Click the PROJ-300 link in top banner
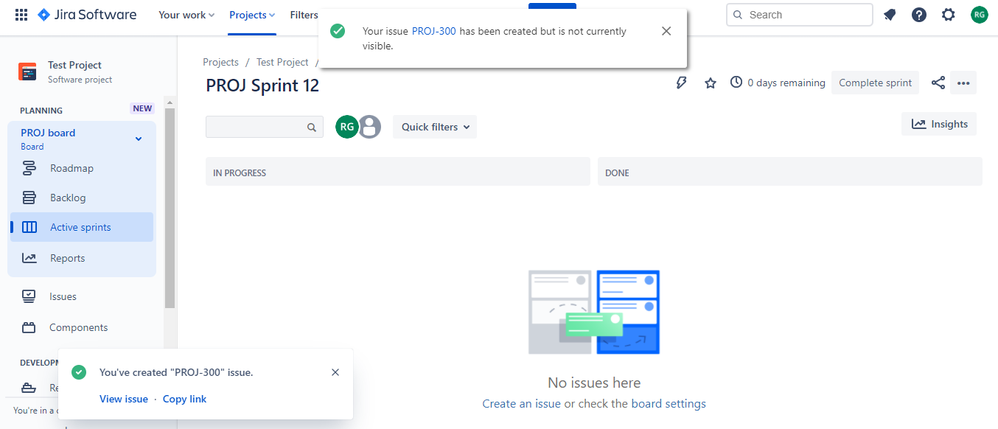Viewport: 998px width, 429px height. point(434,31)
